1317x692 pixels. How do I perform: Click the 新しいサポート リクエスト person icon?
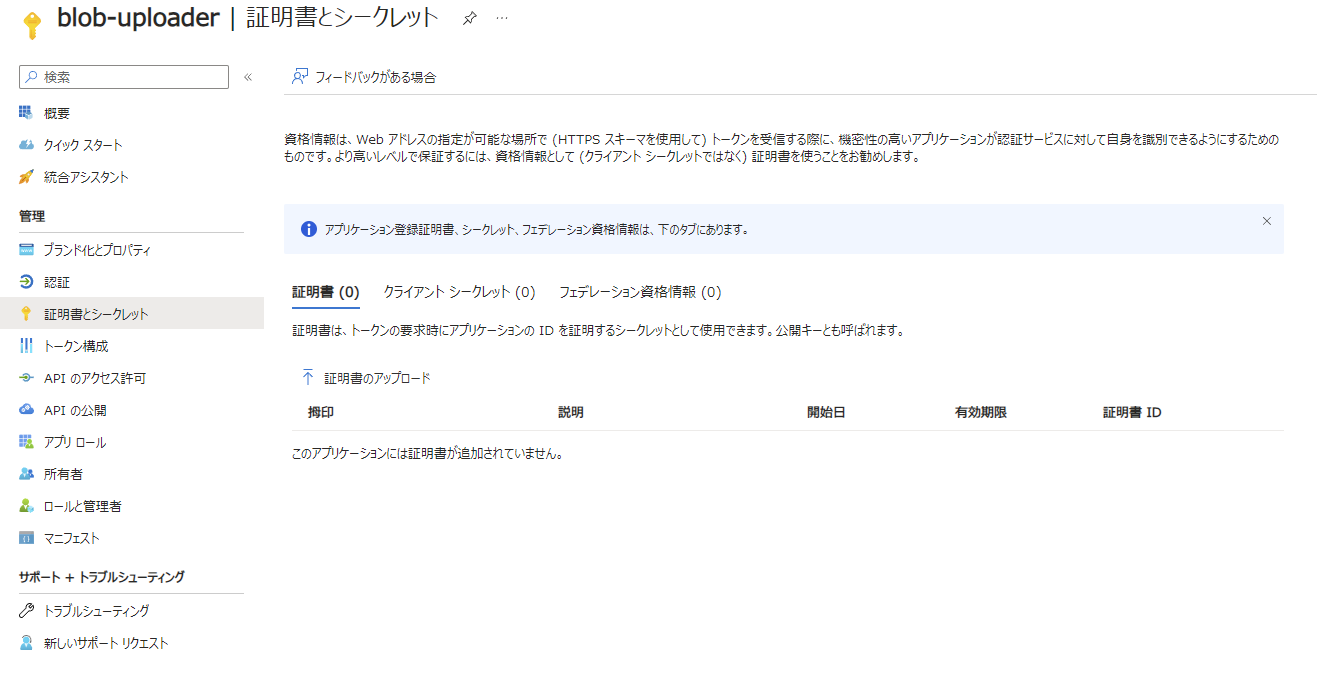click(26, 643)
